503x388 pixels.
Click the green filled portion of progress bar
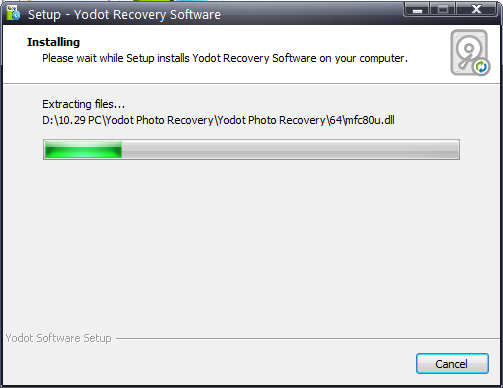click(83, 149)
